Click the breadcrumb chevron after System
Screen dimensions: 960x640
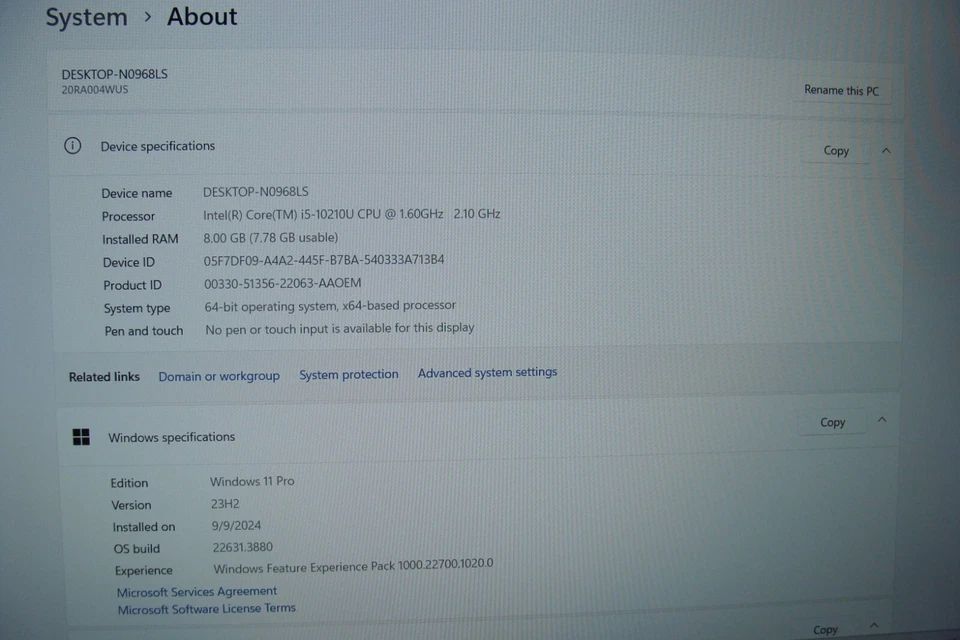148,17
